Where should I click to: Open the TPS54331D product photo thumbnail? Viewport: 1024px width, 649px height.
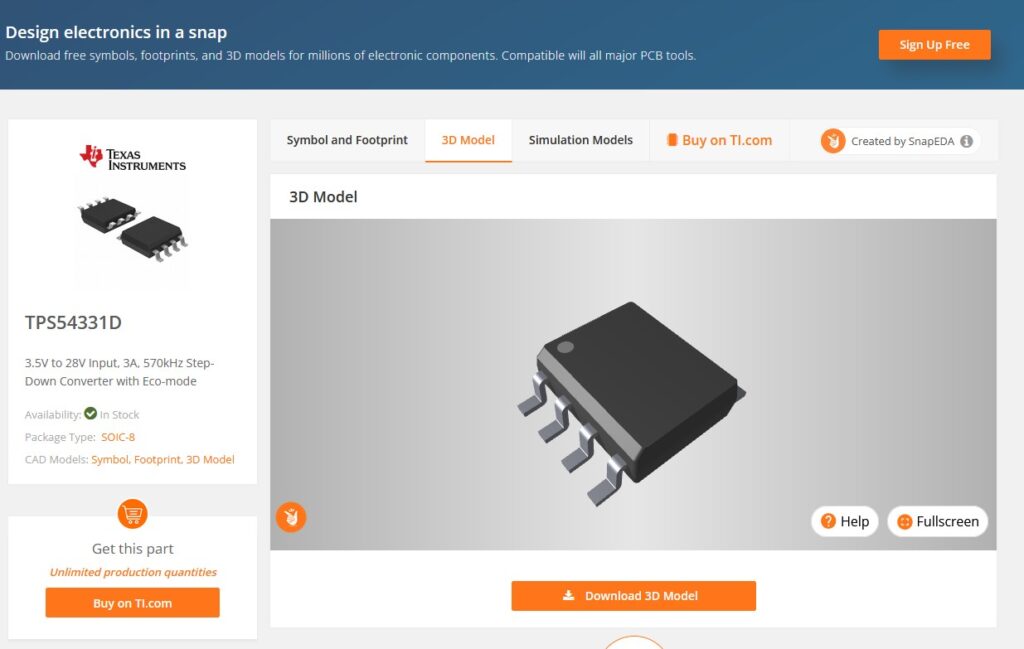click(x=132, y=228)
